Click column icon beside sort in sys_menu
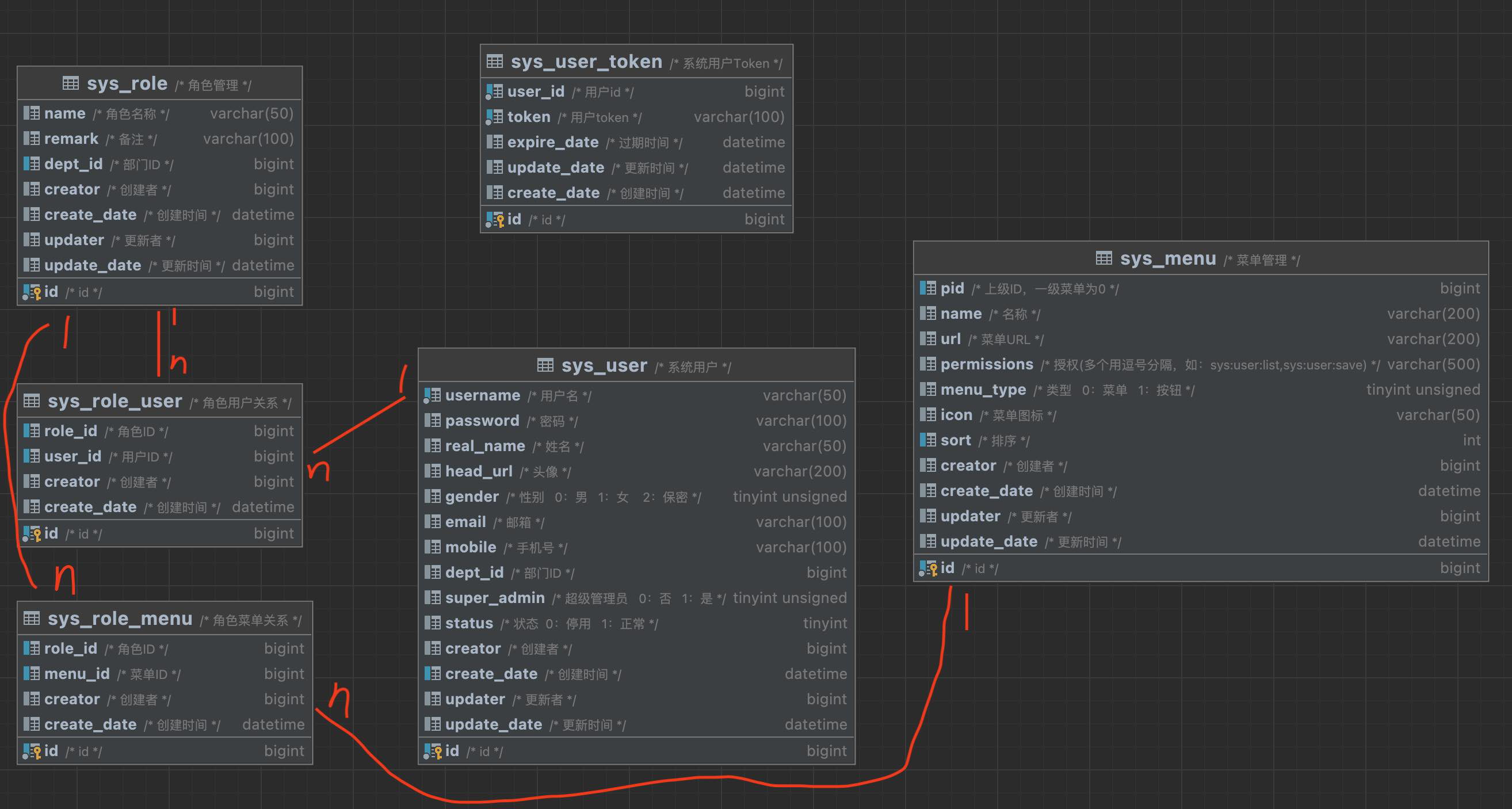This screenshot has width=1512, height=809. pyautogui.click(x=927, y=440)
